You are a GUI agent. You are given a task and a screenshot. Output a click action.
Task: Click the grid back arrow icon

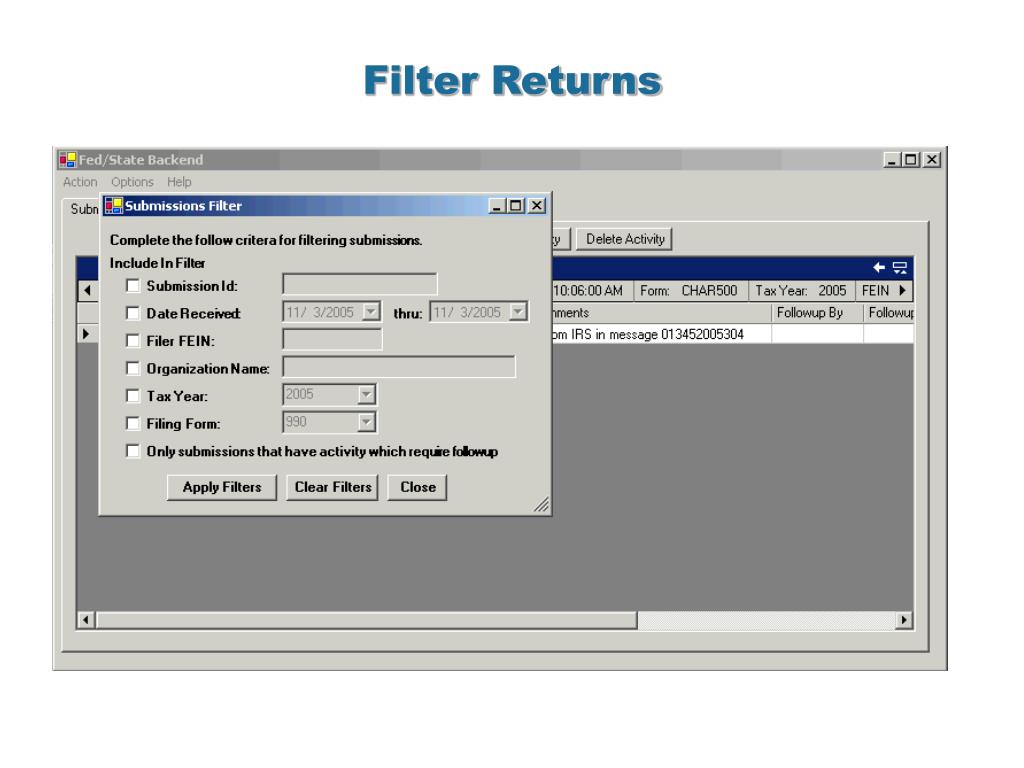[879, 267]
